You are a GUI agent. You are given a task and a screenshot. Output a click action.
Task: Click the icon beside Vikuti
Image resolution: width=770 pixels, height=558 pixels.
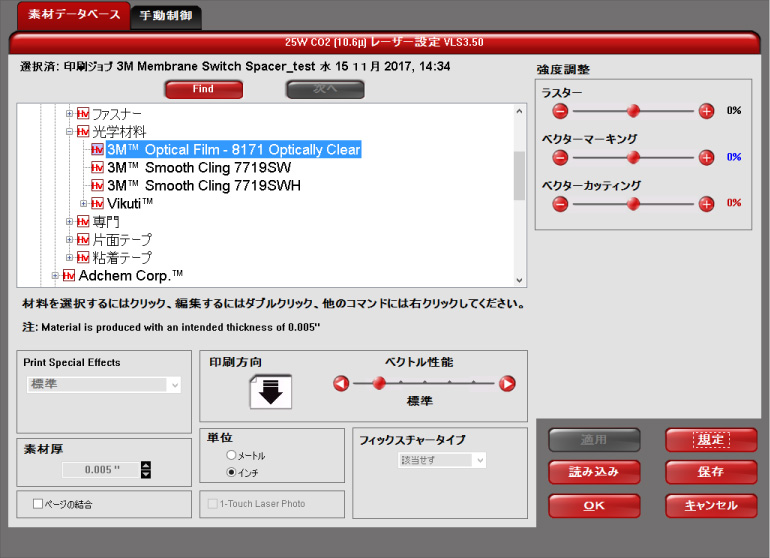(x=97, y=203)
